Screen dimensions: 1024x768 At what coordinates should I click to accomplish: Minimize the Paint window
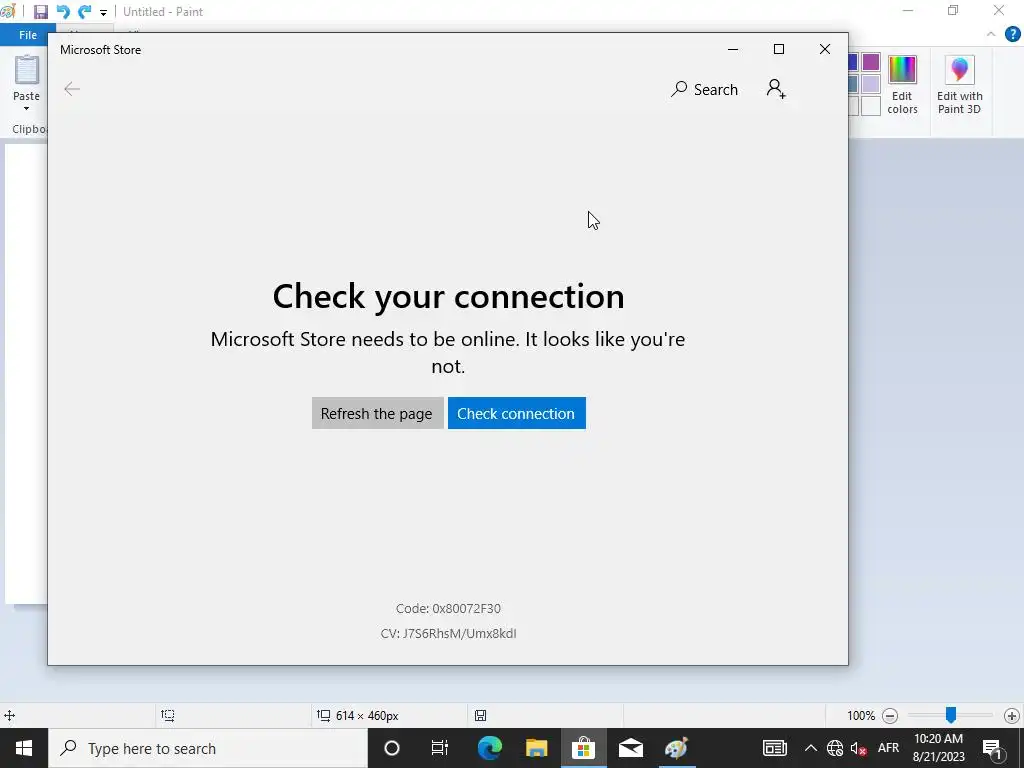(908, 11)
